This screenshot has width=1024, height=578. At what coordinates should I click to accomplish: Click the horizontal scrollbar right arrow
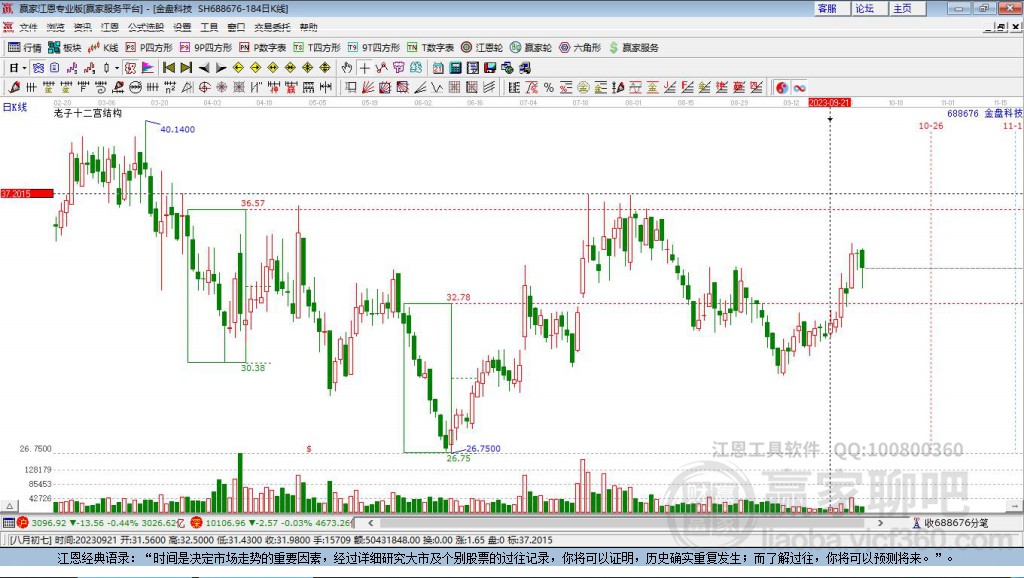click(880, 523)
